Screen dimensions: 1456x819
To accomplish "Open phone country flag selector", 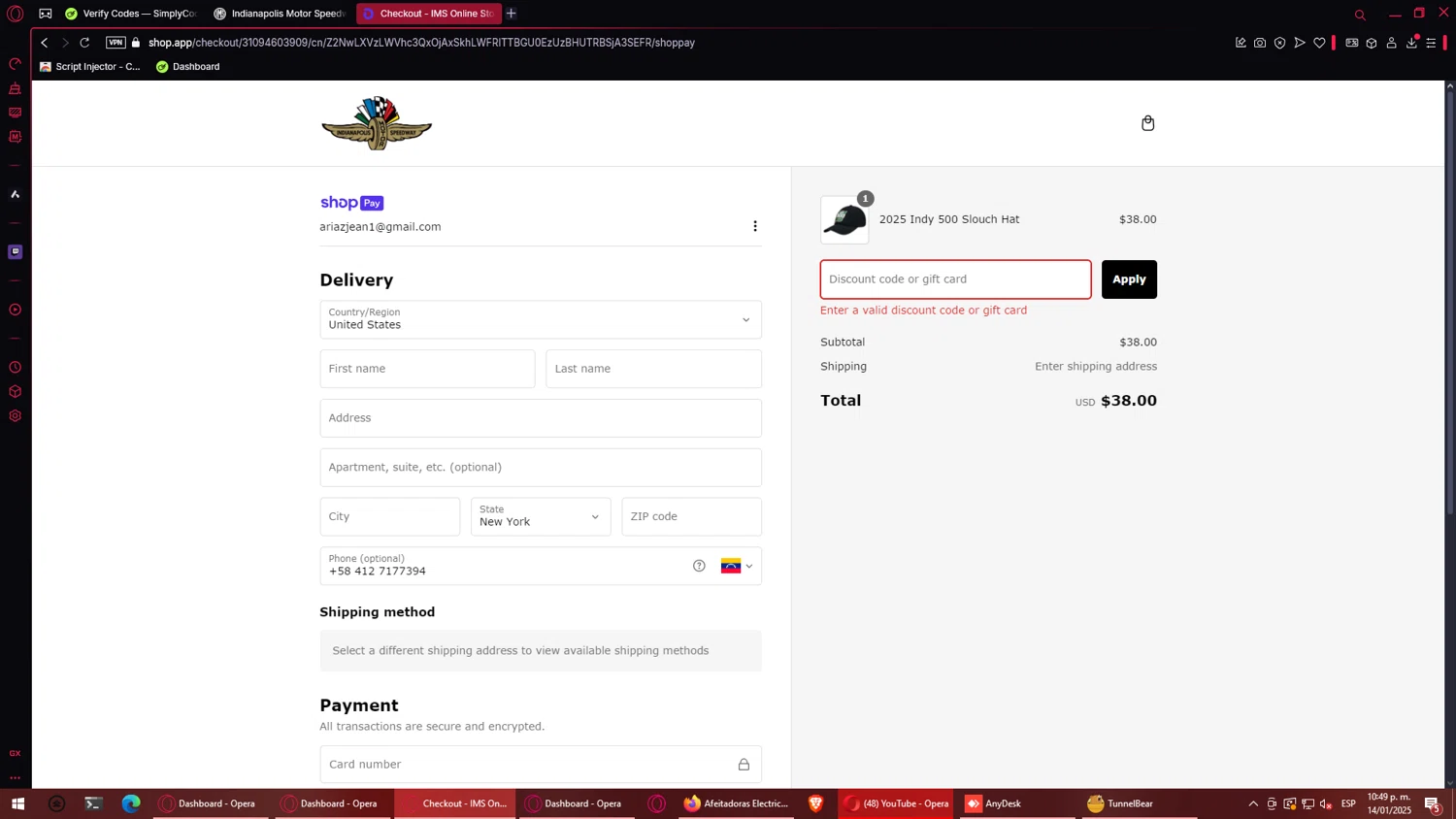I will pyautogui.click(x=737, y=566).
